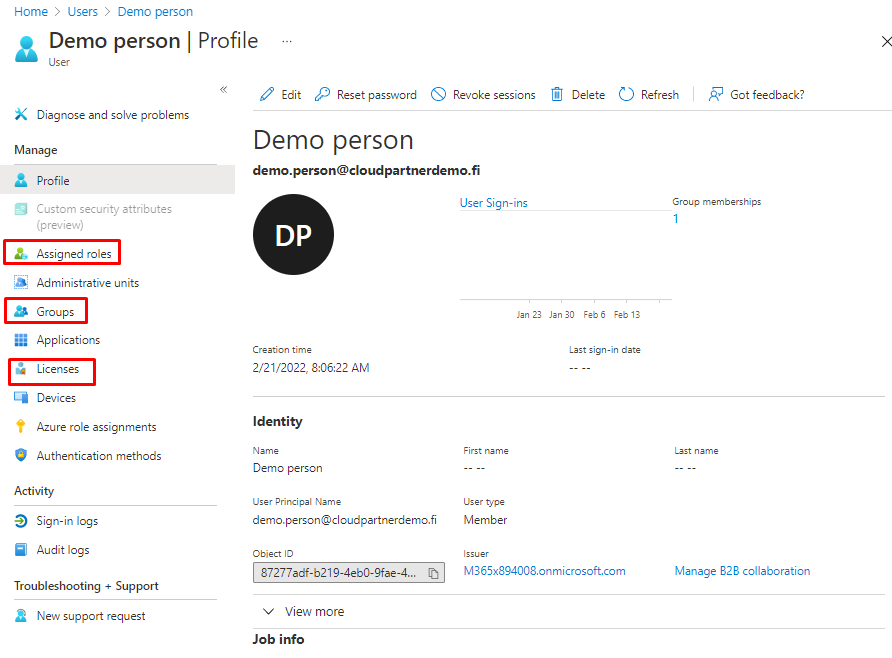Click the Object ID field
The image size is (892, 658).
[x=349, y=573]
